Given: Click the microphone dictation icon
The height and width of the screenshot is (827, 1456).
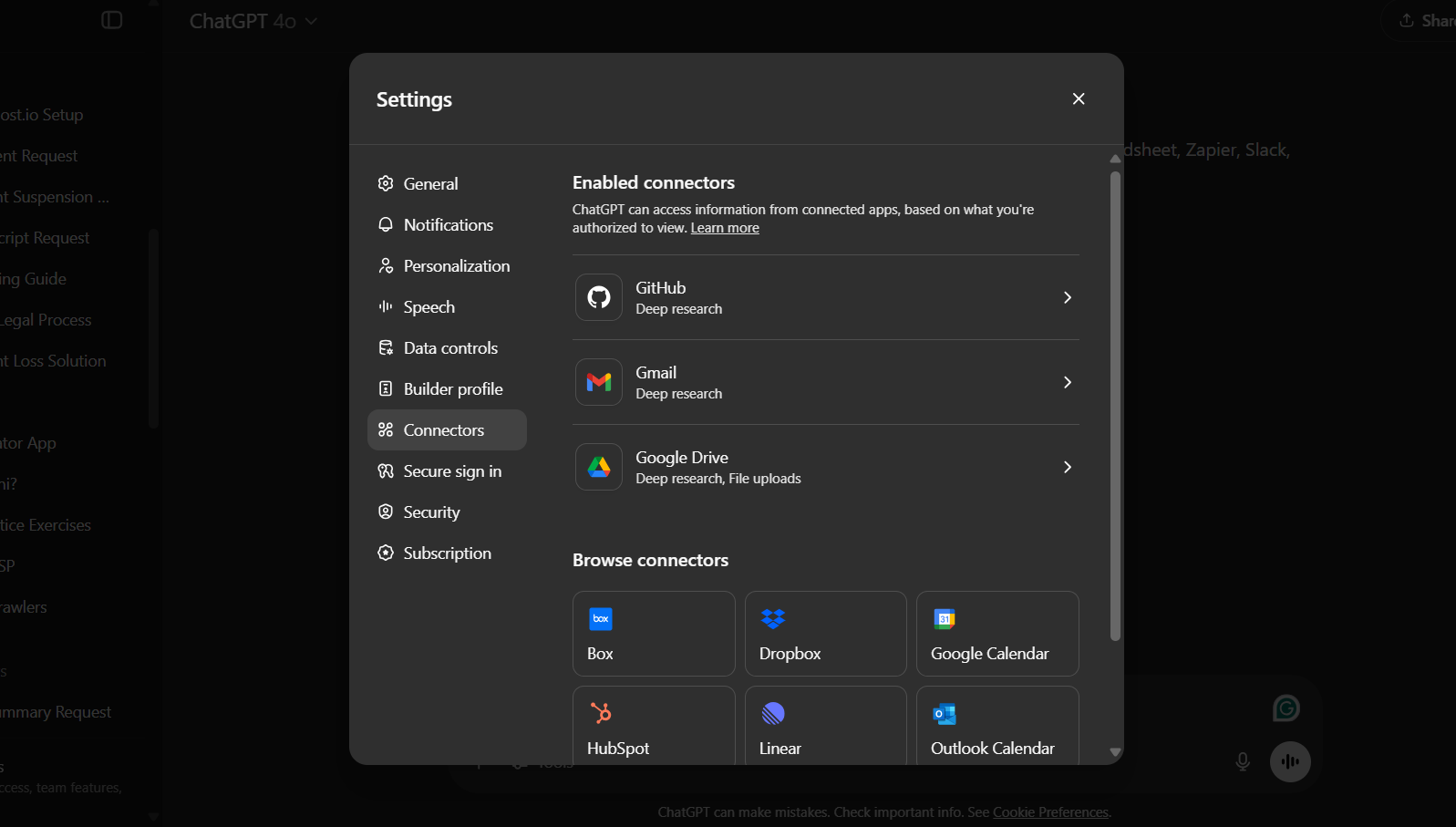Looking at the screenshot, I should tap(1243, 761).
